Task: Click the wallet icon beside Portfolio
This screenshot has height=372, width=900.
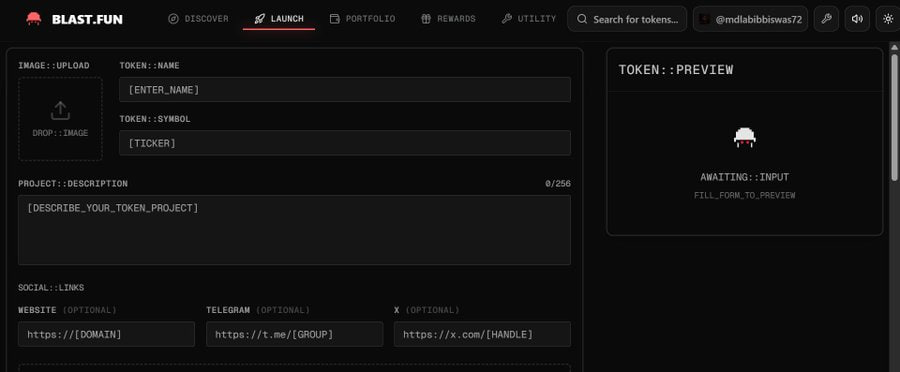Action: pos(335,19)
